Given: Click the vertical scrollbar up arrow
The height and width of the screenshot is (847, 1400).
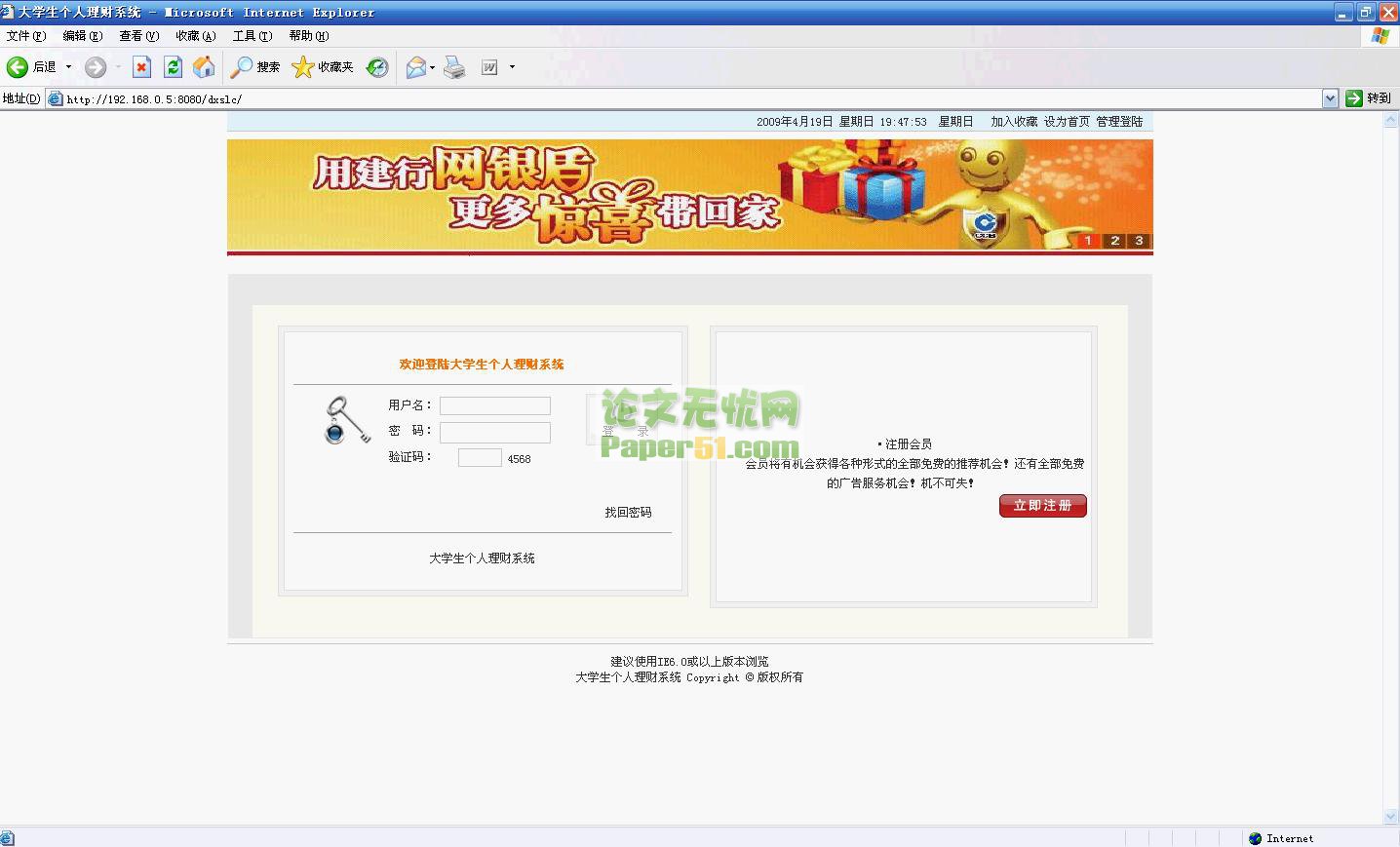Looking at the screenshot, I should (x=1391, y=120).
